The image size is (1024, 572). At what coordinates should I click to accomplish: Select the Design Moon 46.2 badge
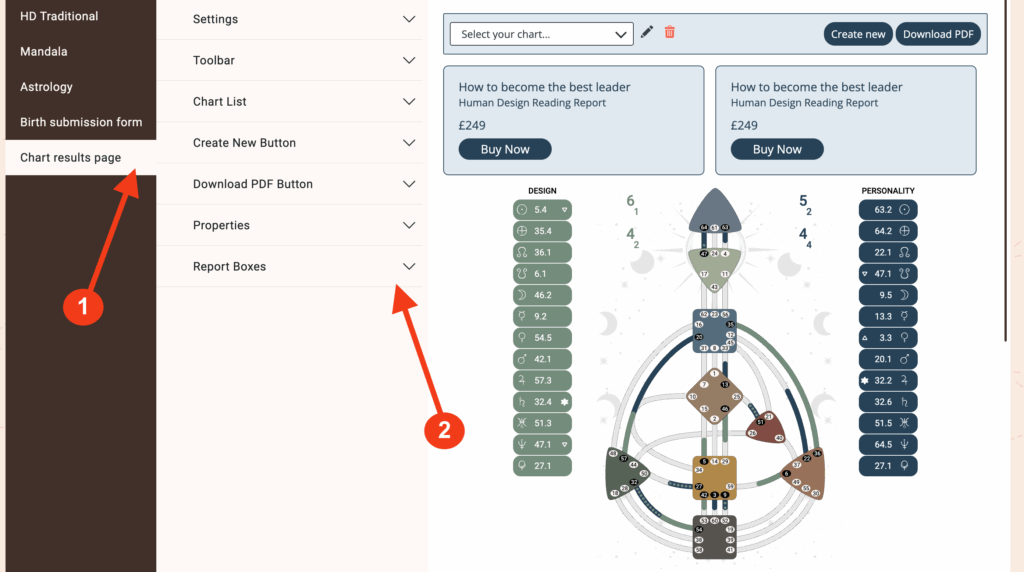pos(542,295)
